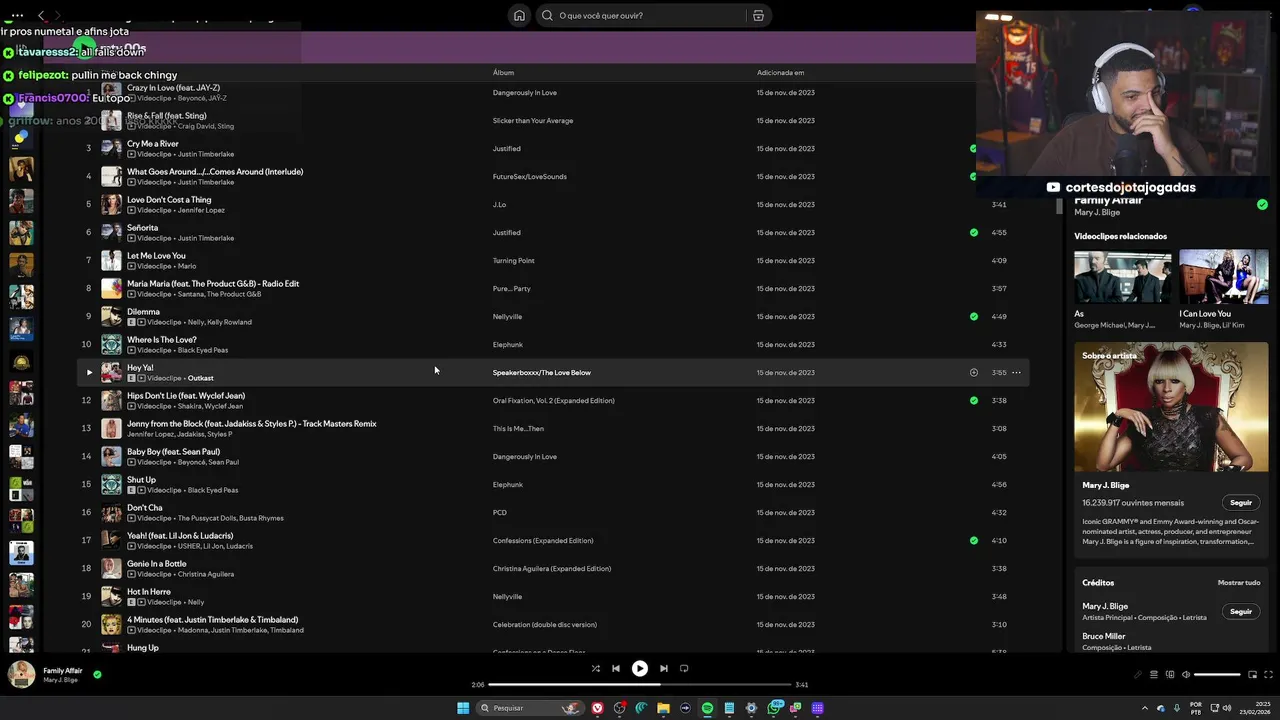Open 'Mary J. Blige' link under Family Affair in right panel

pos(1098,213)
